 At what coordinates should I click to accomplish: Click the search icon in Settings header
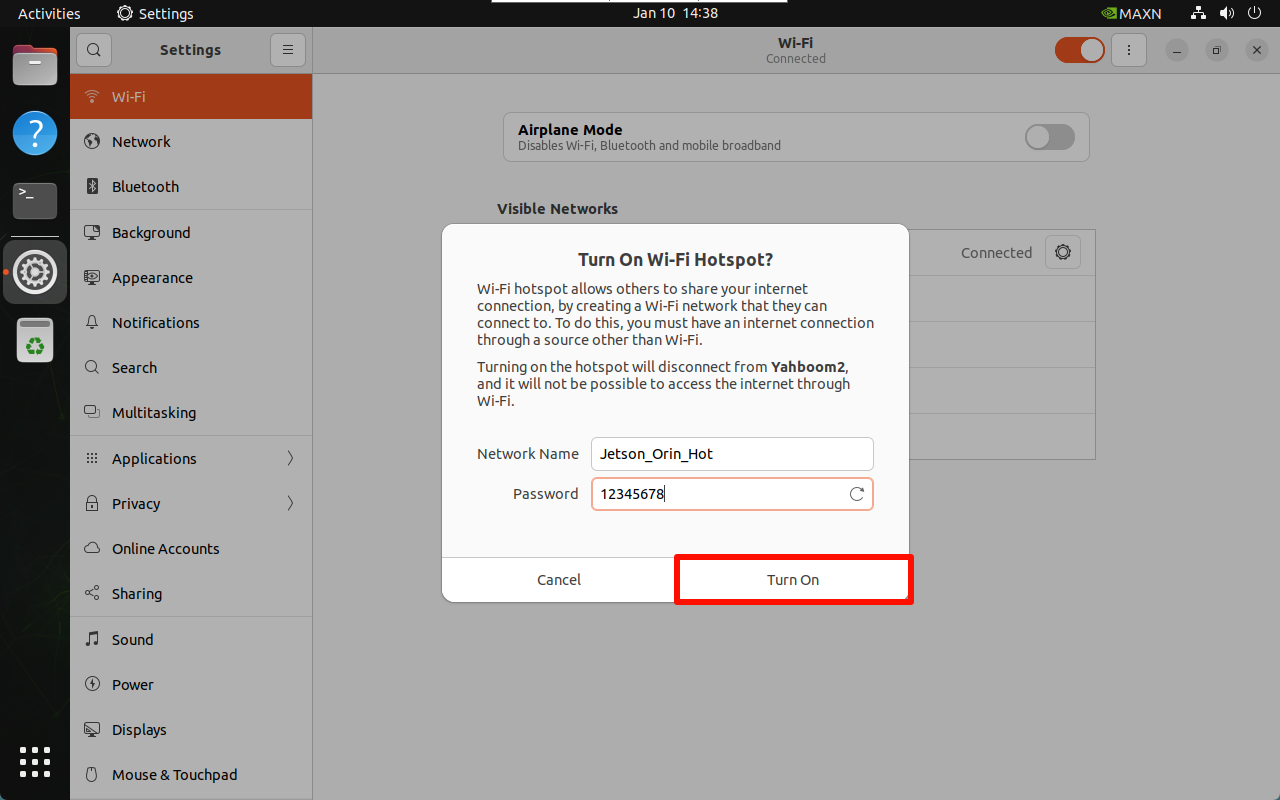(94, 50)
